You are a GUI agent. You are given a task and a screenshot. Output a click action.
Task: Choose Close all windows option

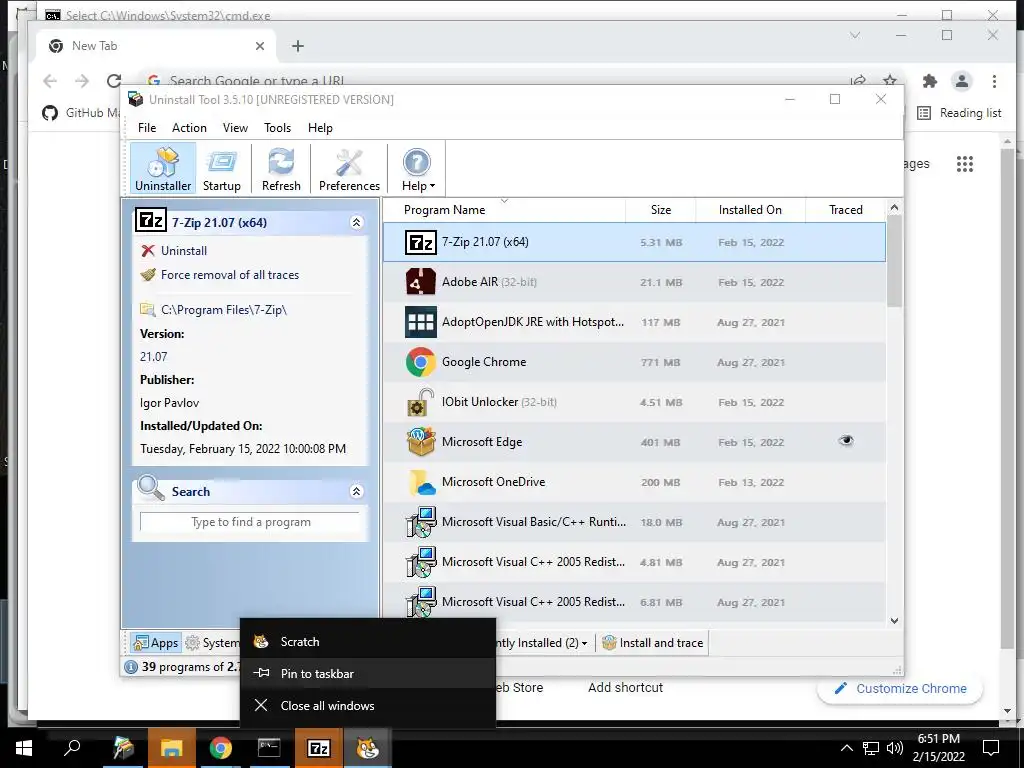click(x=368, y=705)
